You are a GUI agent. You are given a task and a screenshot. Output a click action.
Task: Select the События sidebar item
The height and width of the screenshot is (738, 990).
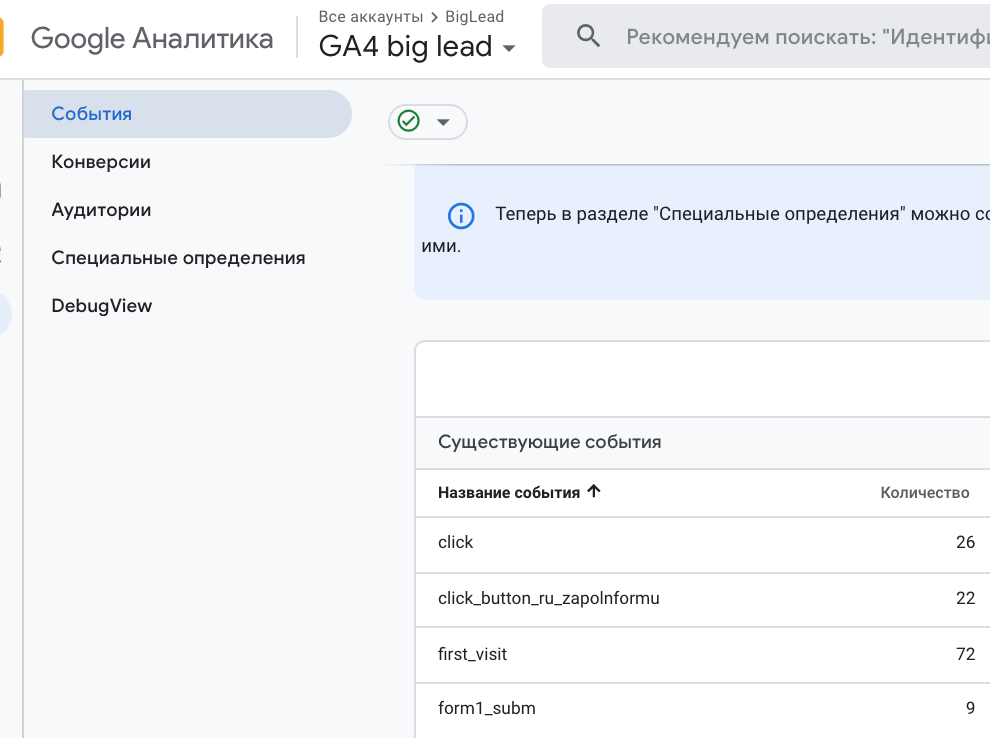coord(89,113)
